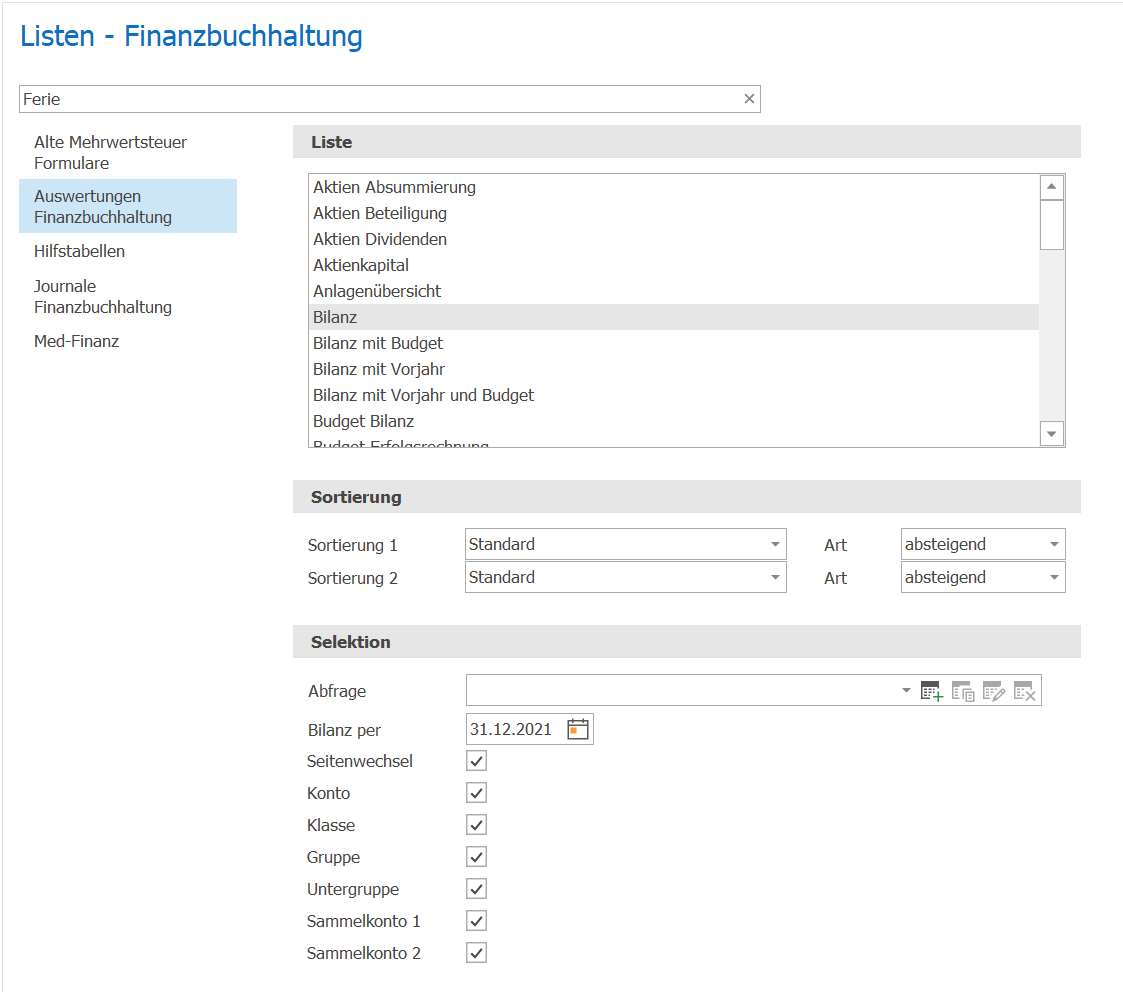This screenshot has height=992, width=1123.
Task: Edit the selected Abfrage query
Action: pos(994,691)
